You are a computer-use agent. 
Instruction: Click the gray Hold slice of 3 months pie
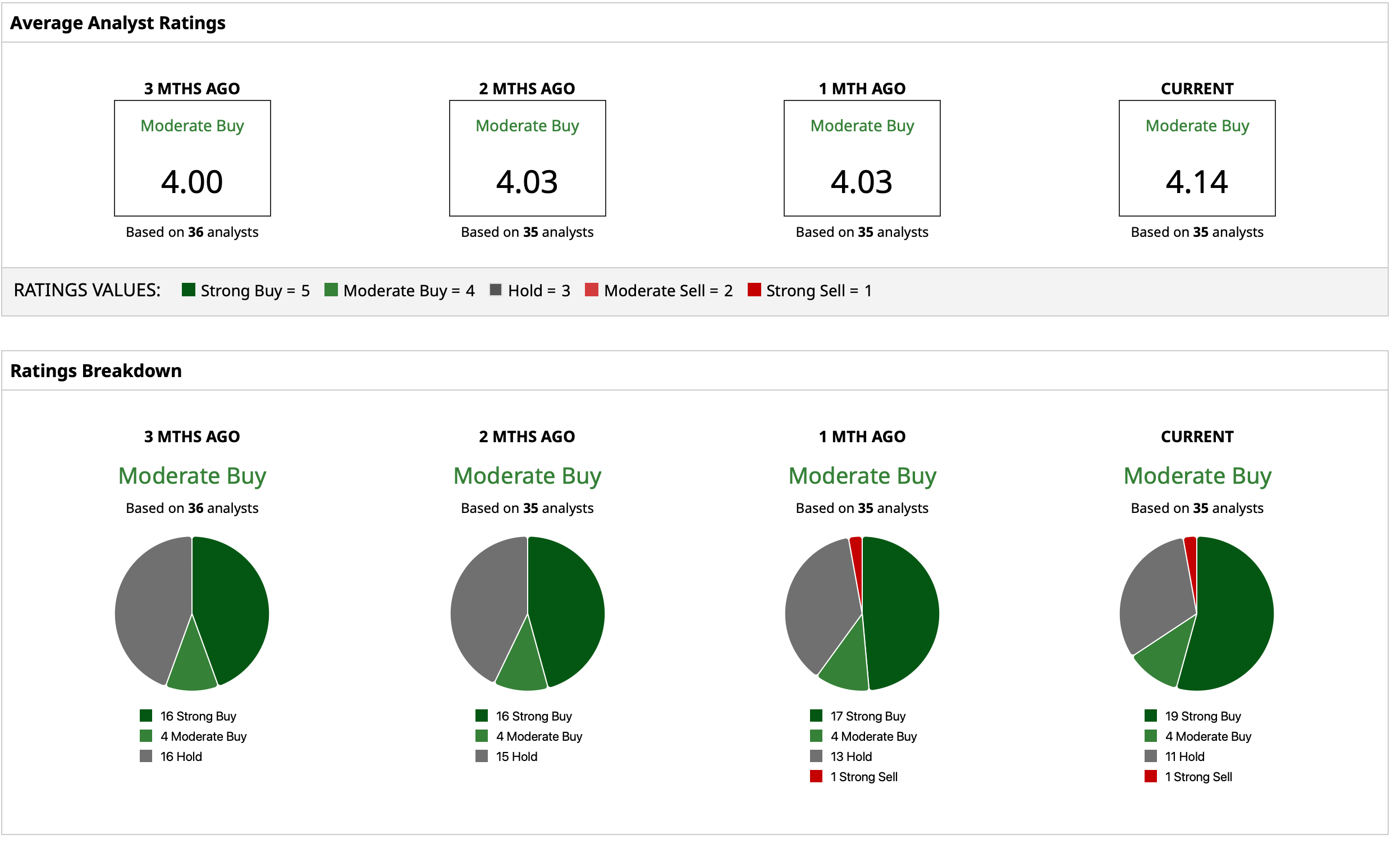pyautogui.click(x=150, y=608)
